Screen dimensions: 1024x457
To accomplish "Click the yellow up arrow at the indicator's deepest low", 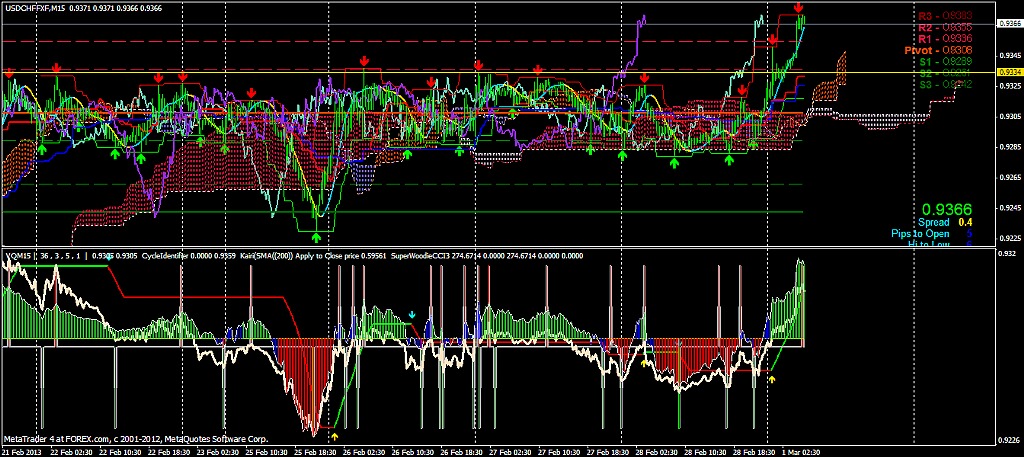I will click(x=335, y=436).
